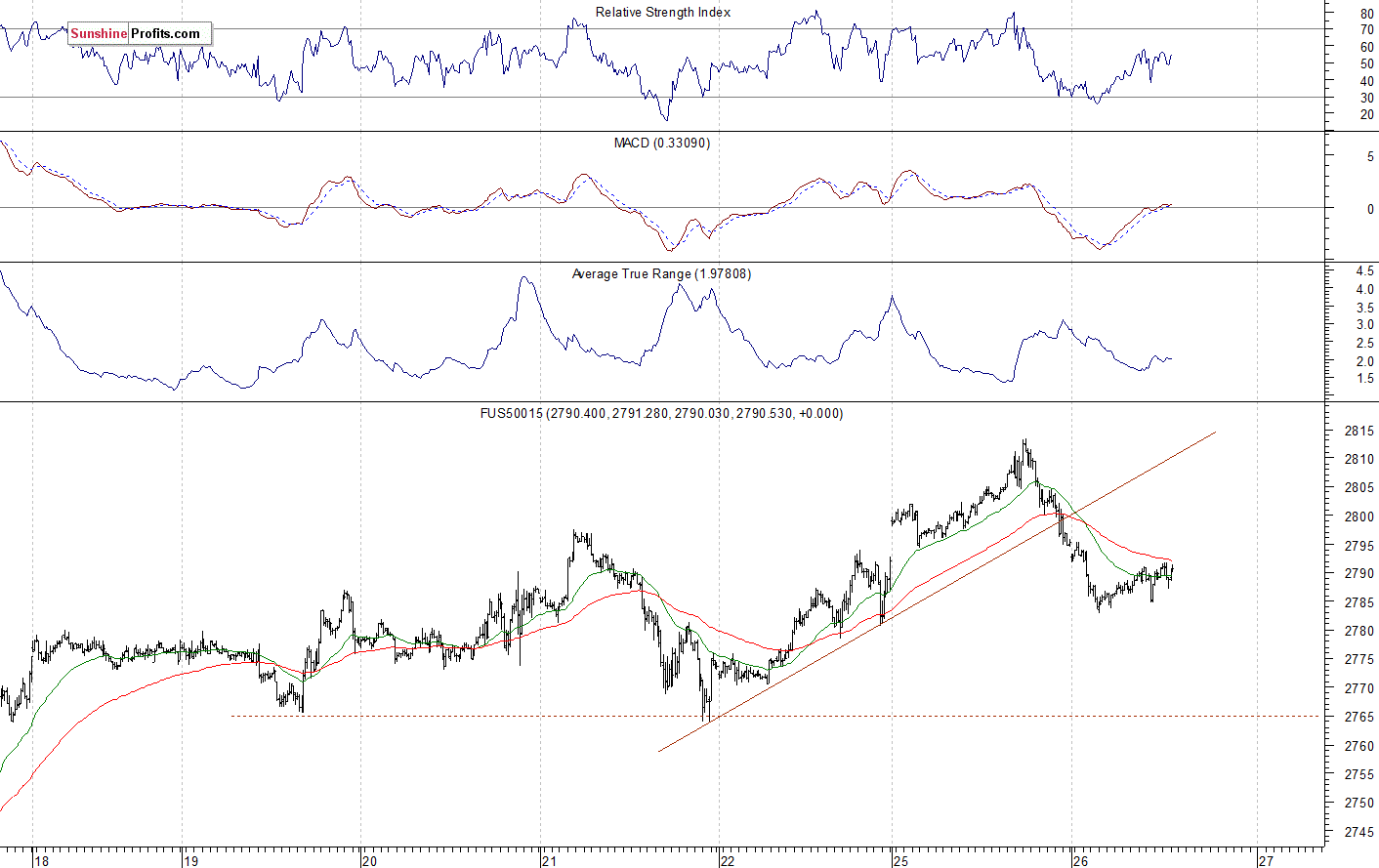Click the 25 date label on the time axis

900,860
